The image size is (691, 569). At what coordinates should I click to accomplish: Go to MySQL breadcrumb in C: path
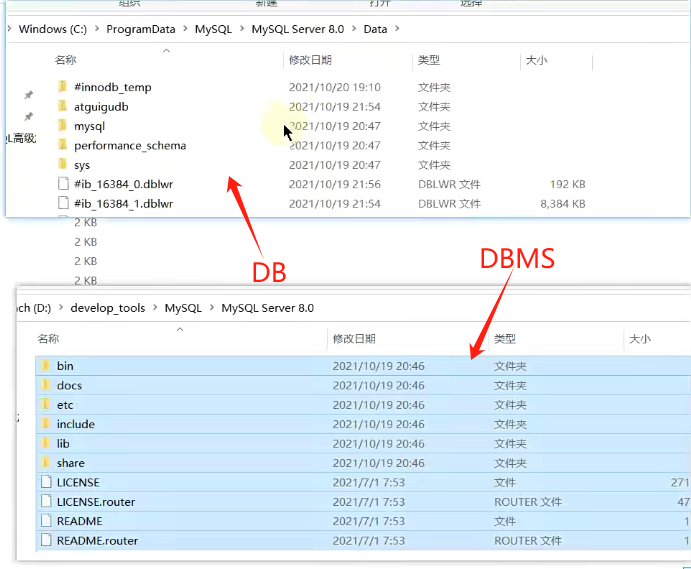point(213,29)
